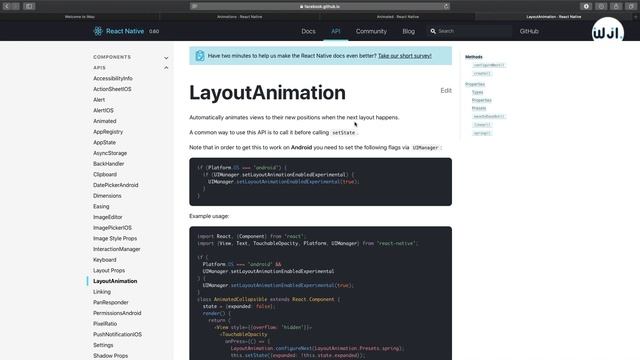Open ImagePickerIOS in sidebar
The height and width of the screenshot is (360, 640).
click(112, 228)
